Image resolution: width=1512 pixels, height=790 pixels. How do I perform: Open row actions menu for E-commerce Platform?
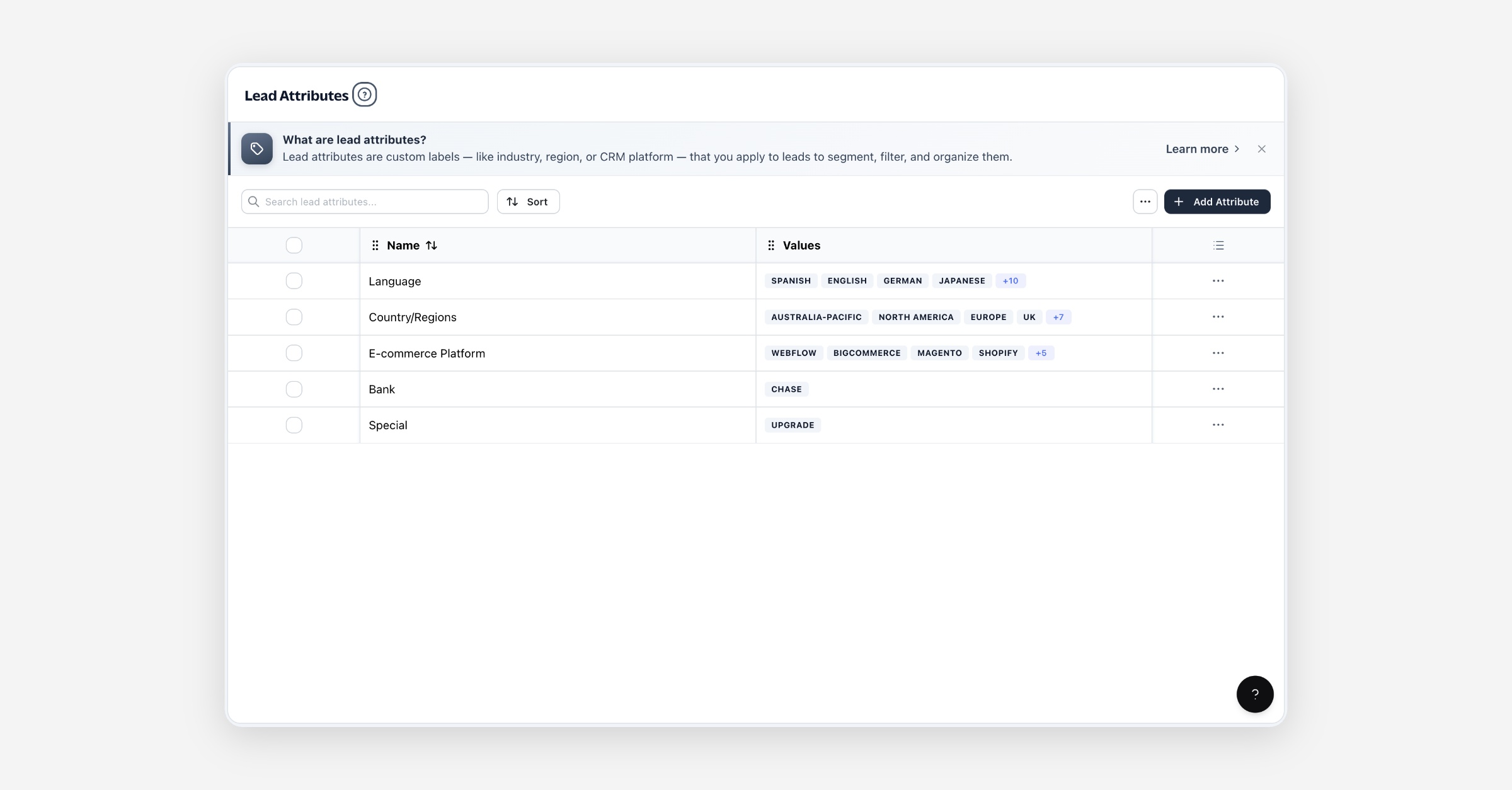click(x=1218, y=353)
